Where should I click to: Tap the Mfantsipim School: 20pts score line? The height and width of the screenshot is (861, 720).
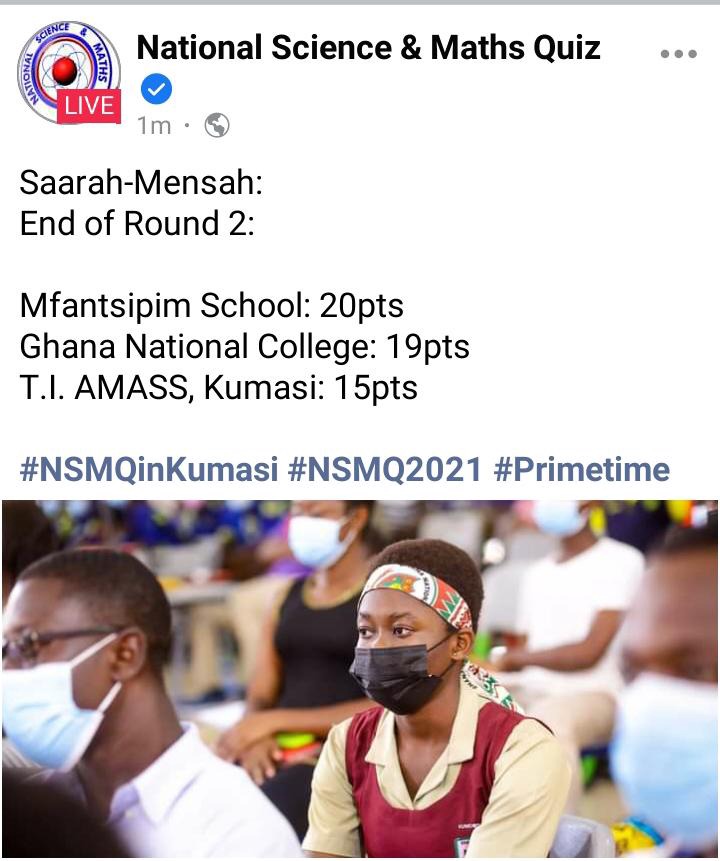pyautogui.click(x=211, y=305)
